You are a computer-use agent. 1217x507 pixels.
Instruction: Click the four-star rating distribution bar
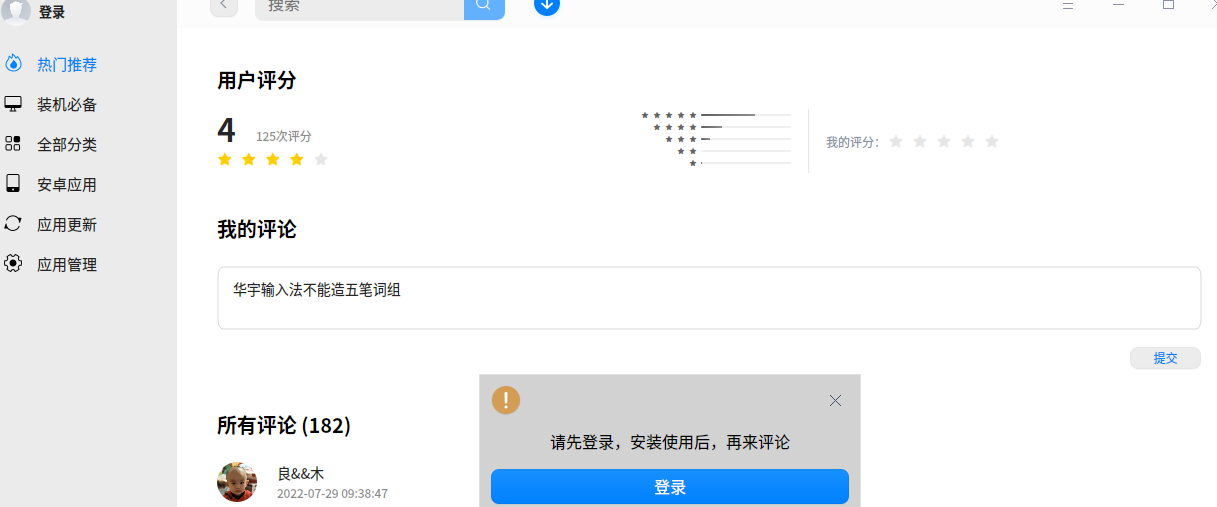click(x=746, y=127)
